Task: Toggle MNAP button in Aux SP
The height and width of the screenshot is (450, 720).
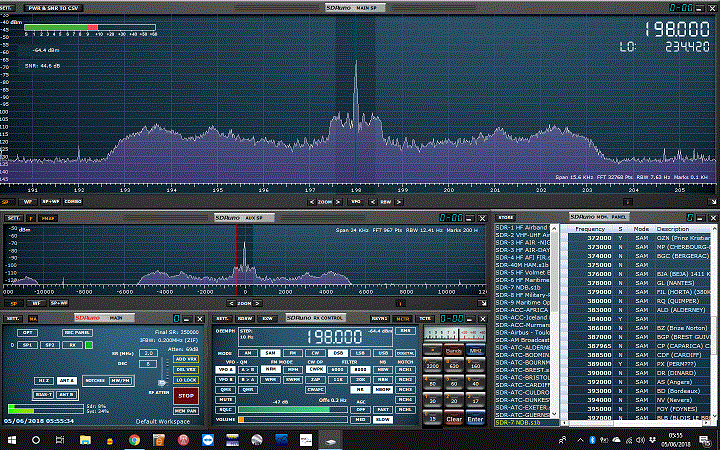Action: click(48, 218)
